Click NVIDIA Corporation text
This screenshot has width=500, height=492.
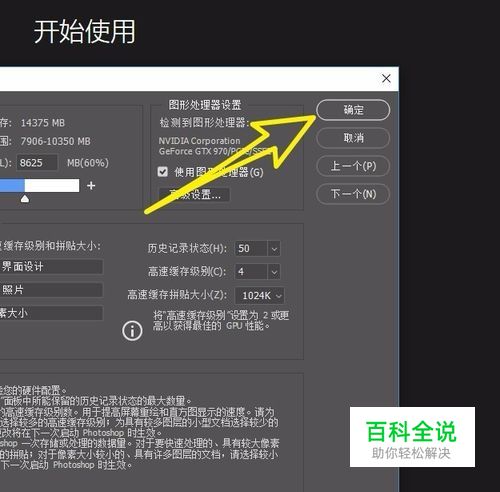(199, 141)
